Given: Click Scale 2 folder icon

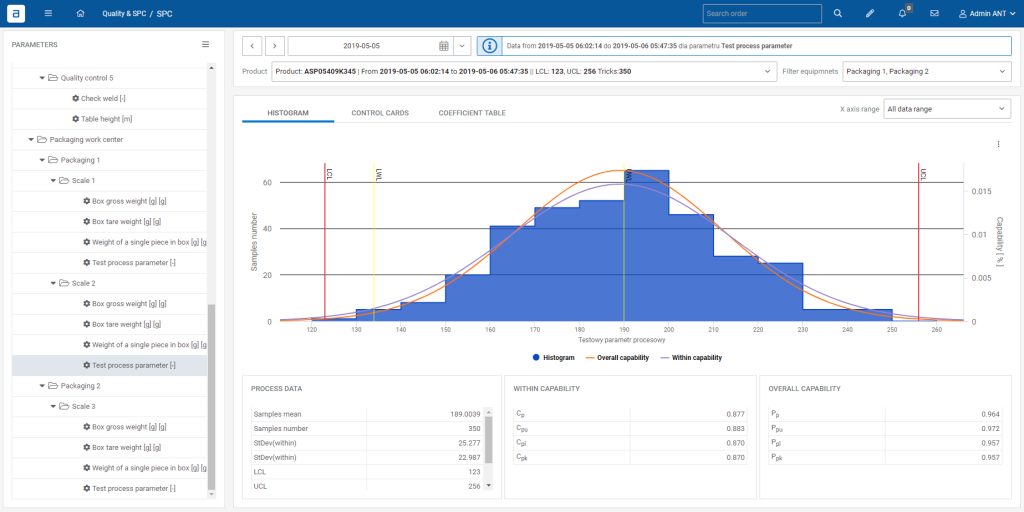Looking at the screenshot, I should click(64, 283).
